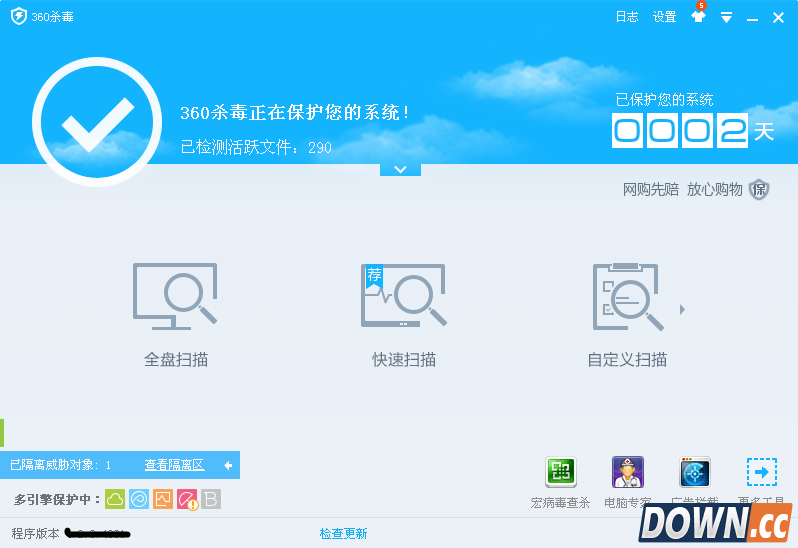Open the 宏病毒查杀 macro virus tool
The image size is (798, 548).
point(560,472)
